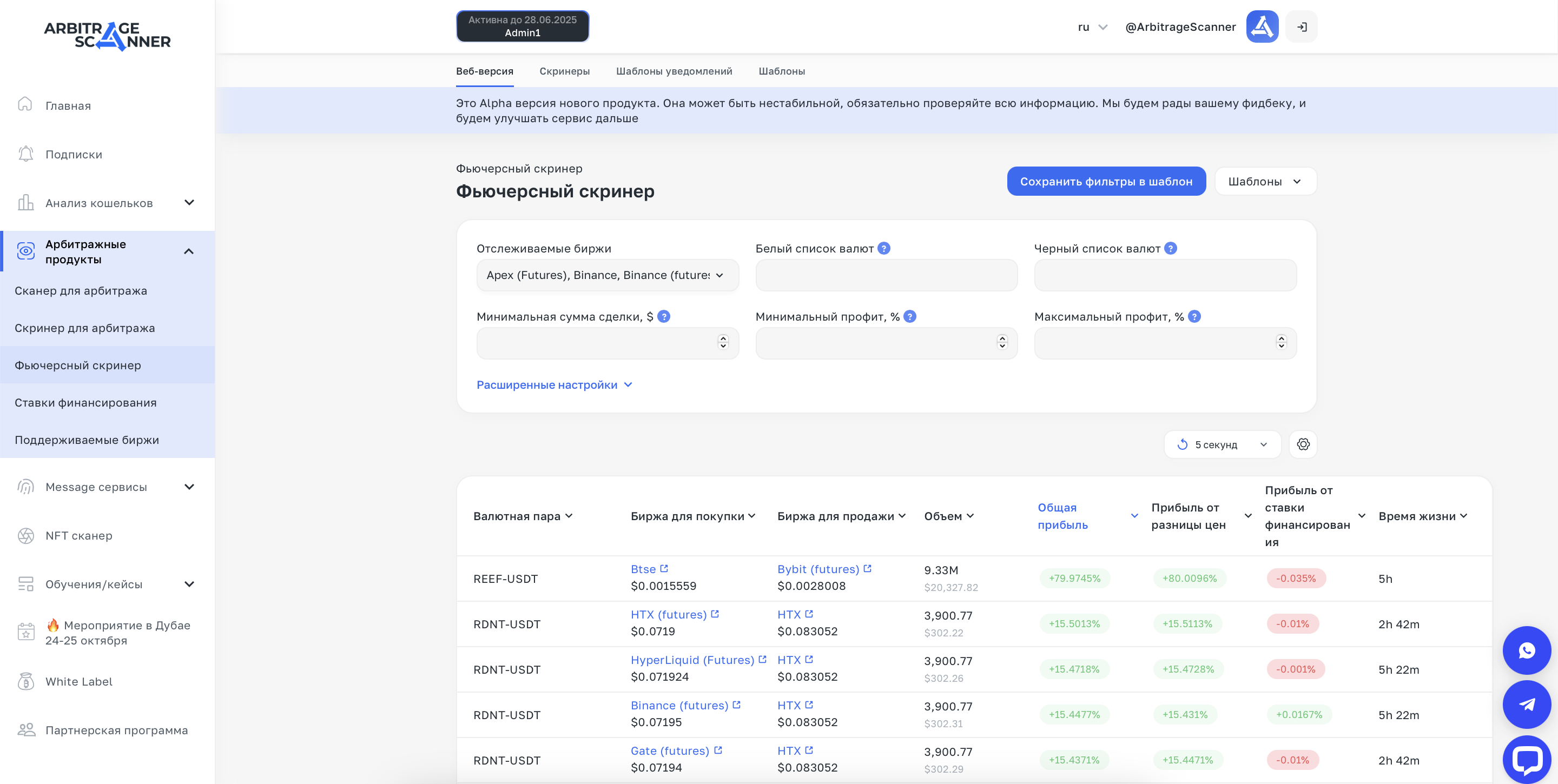1558x784 pixels.
Task: Switch to Шаблоны tab
Action: 781,71
